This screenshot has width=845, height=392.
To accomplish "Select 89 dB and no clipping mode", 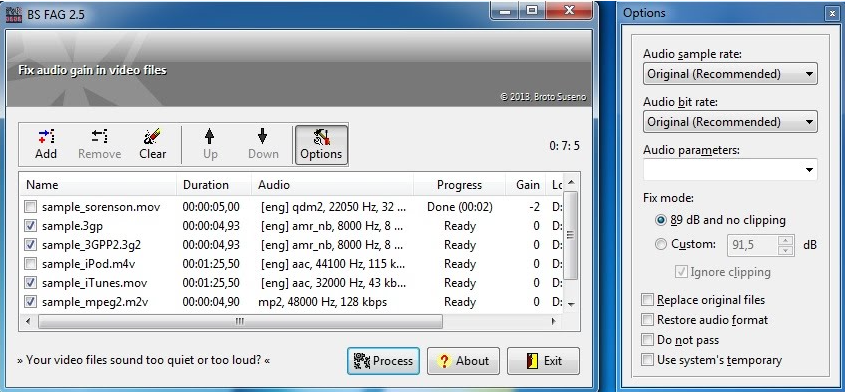I will tap(661, 220).
